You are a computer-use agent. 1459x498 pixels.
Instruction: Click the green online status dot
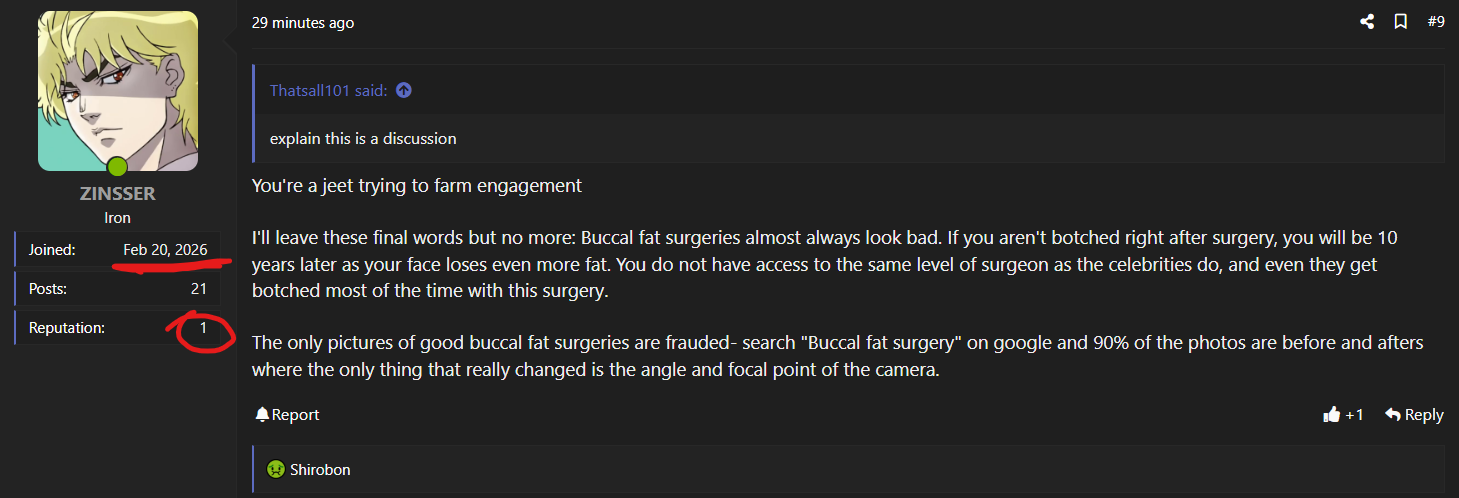[118, 167]
